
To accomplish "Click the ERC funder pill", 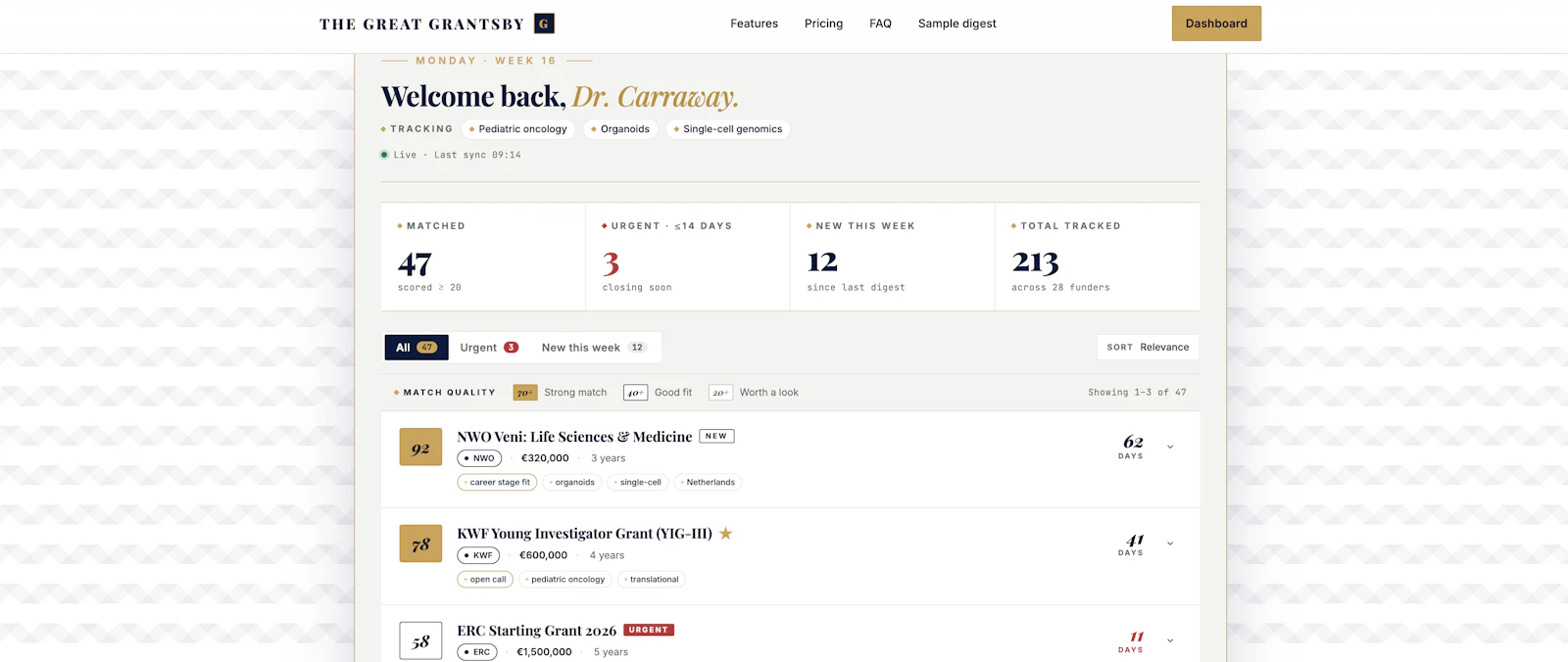I will click(x=477, y=652).
